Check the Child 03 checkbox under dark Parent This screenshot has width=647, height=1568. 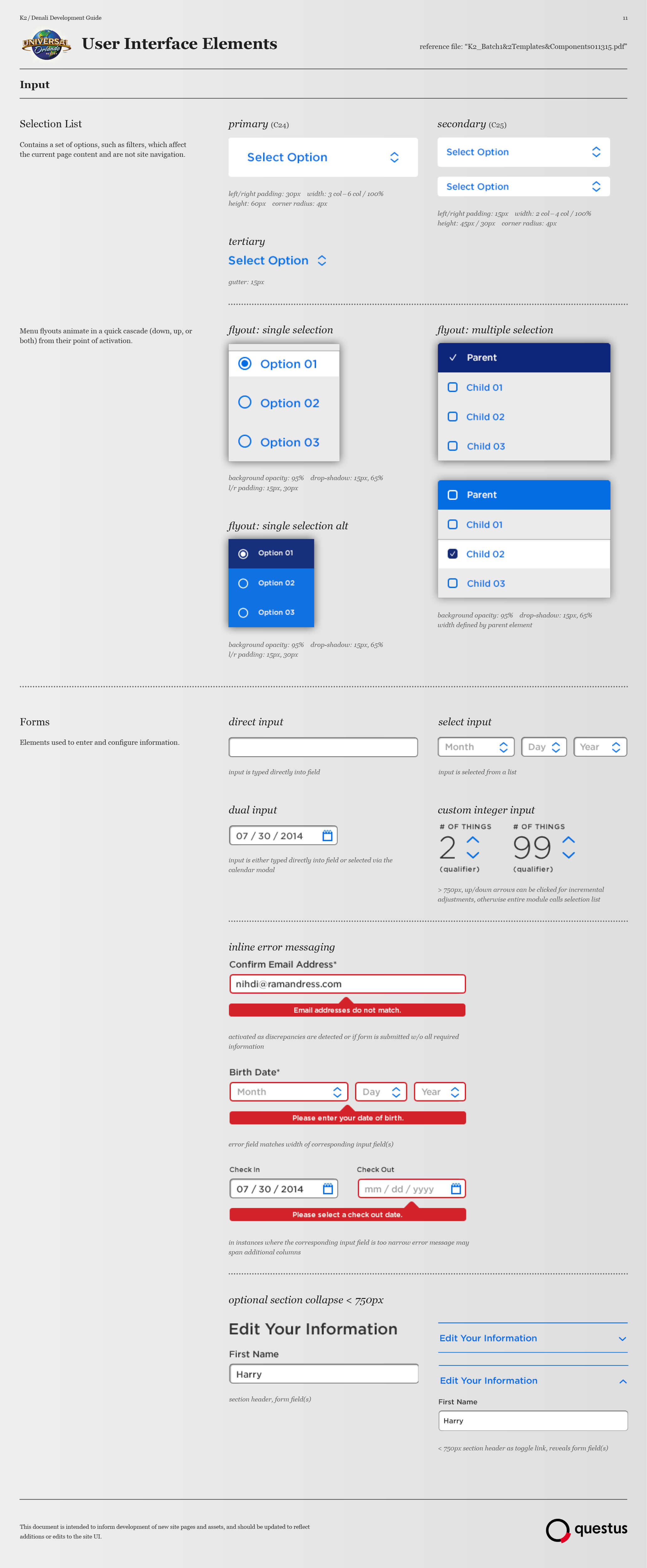(x=453, y=446)
